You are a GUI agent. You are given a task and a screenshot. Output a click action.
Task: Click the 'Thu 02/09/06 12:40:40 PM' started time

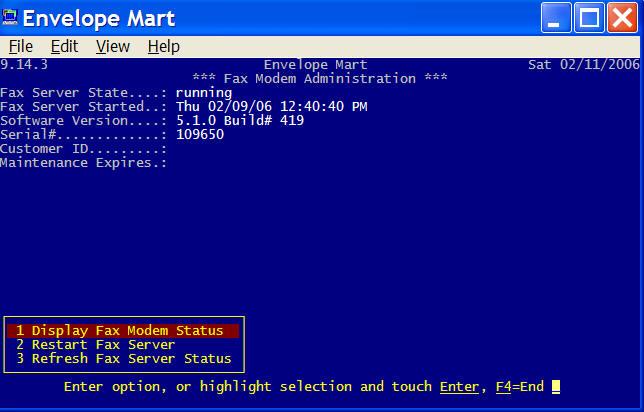[x=271, y=107]
